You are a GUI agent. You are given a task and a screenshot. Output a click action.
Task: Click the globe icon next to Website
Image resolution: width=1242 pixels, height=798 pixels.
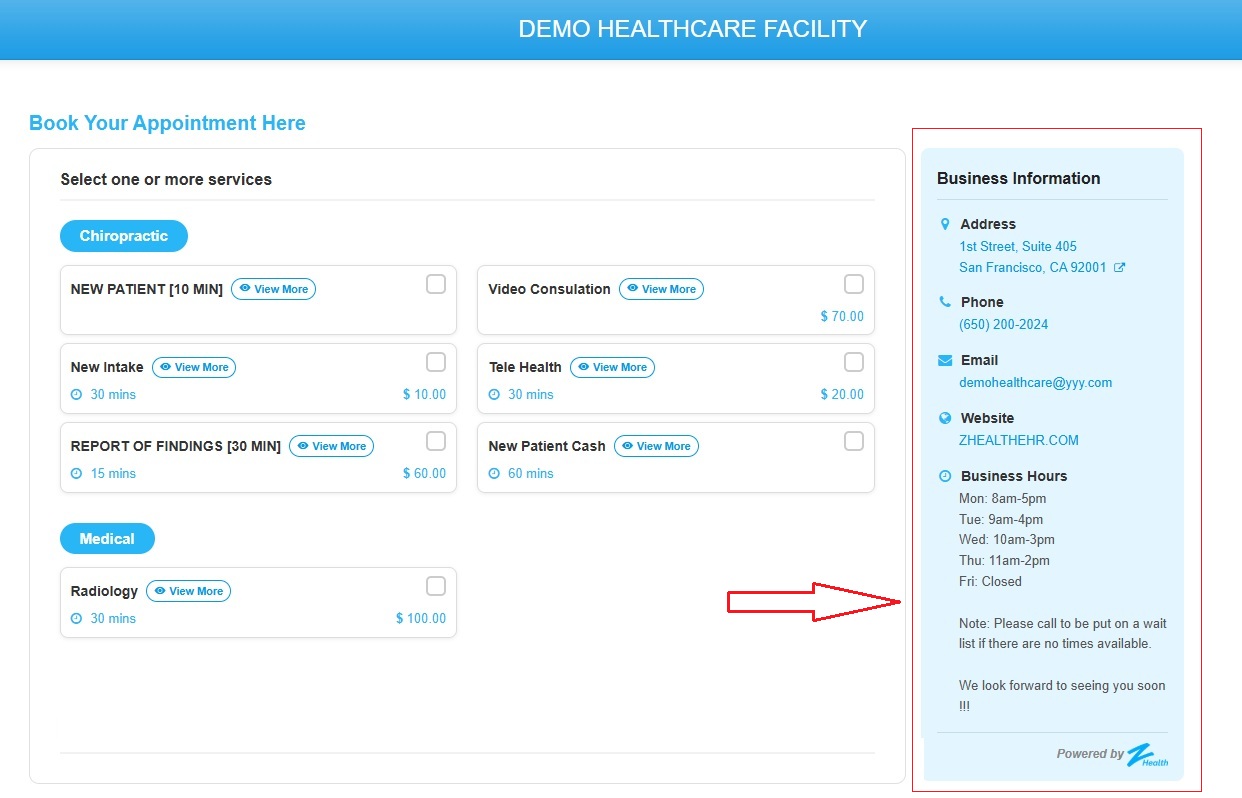coord(945,418)
